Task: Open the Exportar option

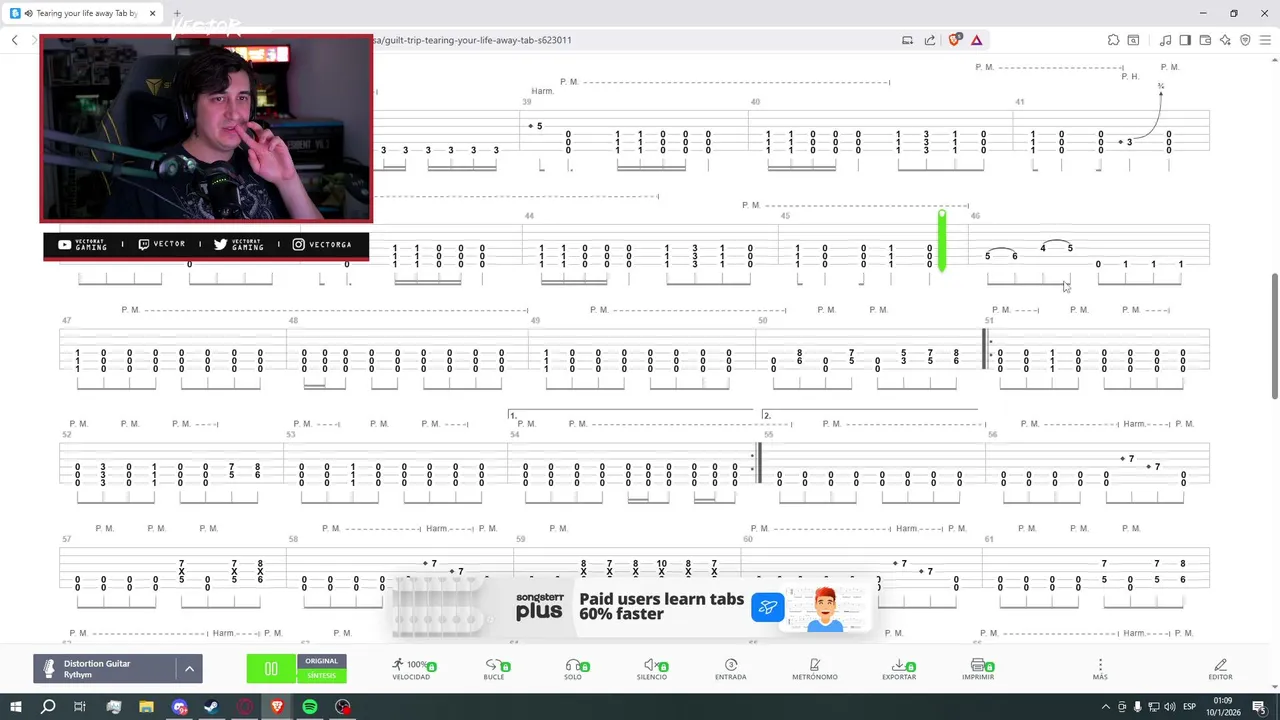Action: [899, 669]
